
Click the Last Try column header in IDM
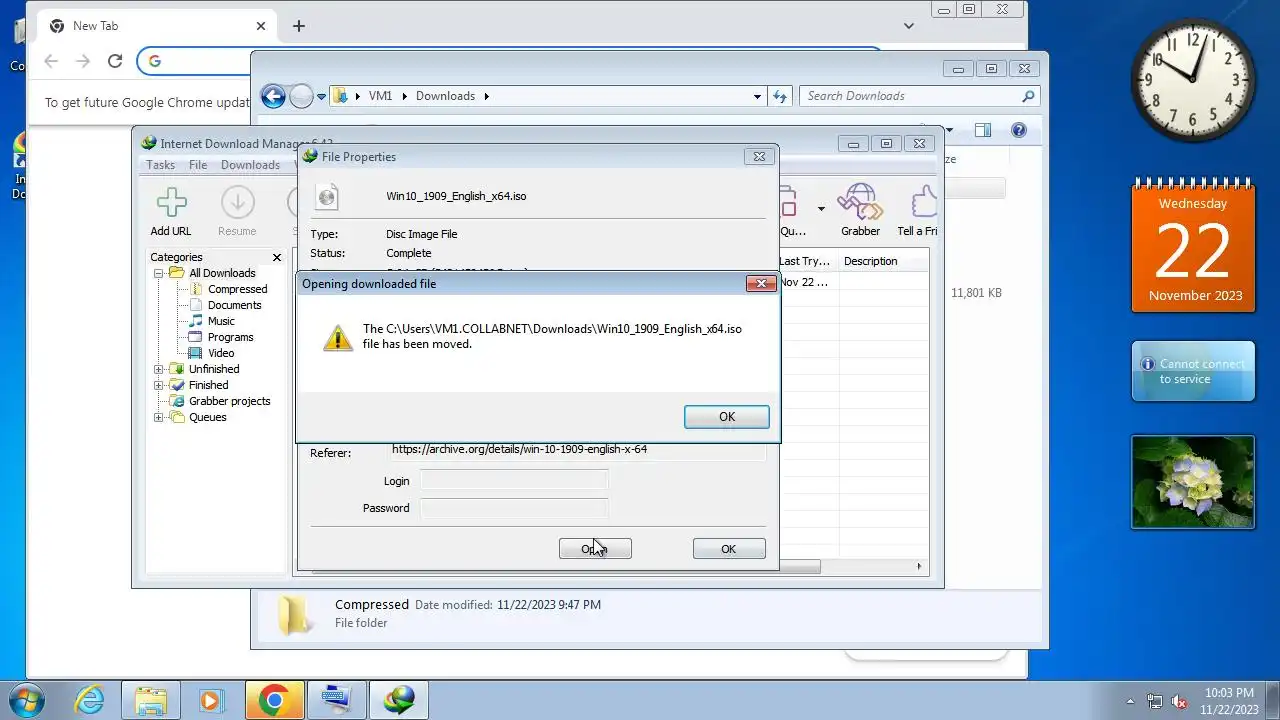[807, 261]
